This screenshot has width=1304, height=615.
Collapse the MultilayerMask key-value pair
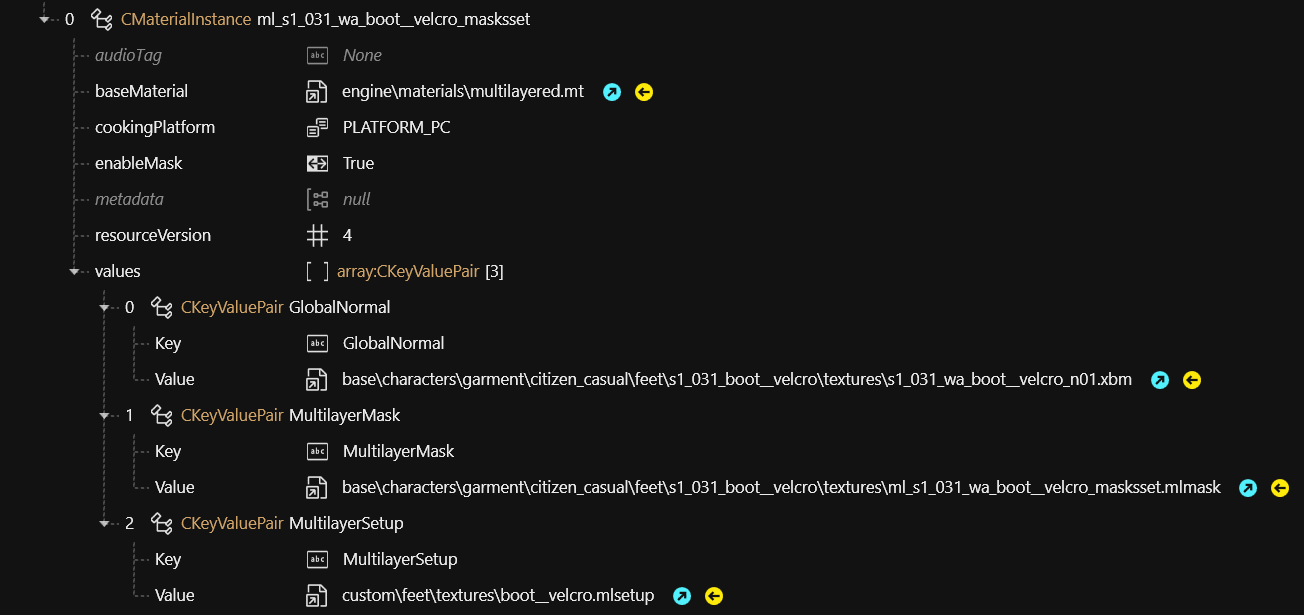[104, 415]
